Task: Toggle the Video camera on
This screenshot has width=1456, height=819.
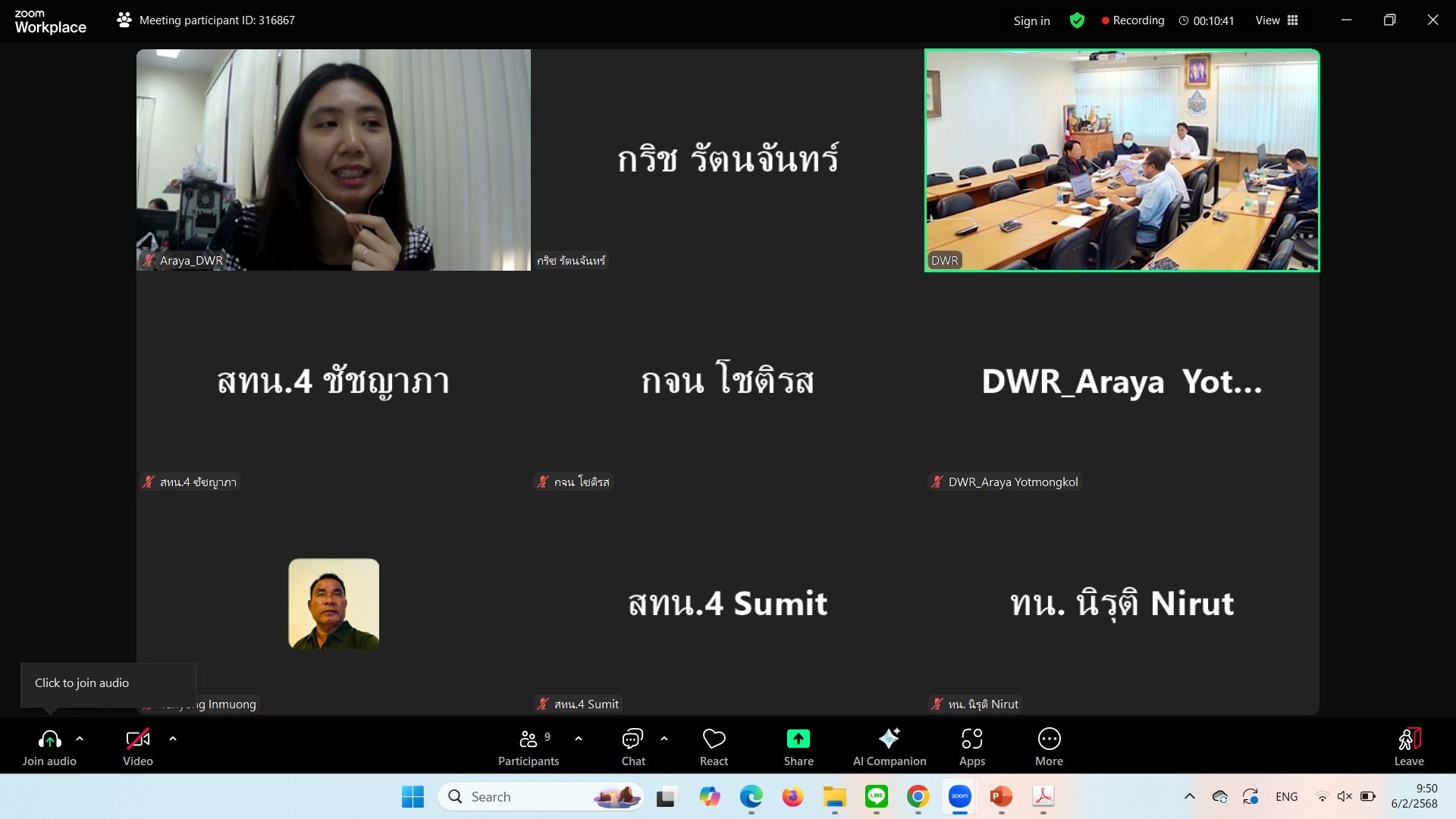Action: [137, 747]
